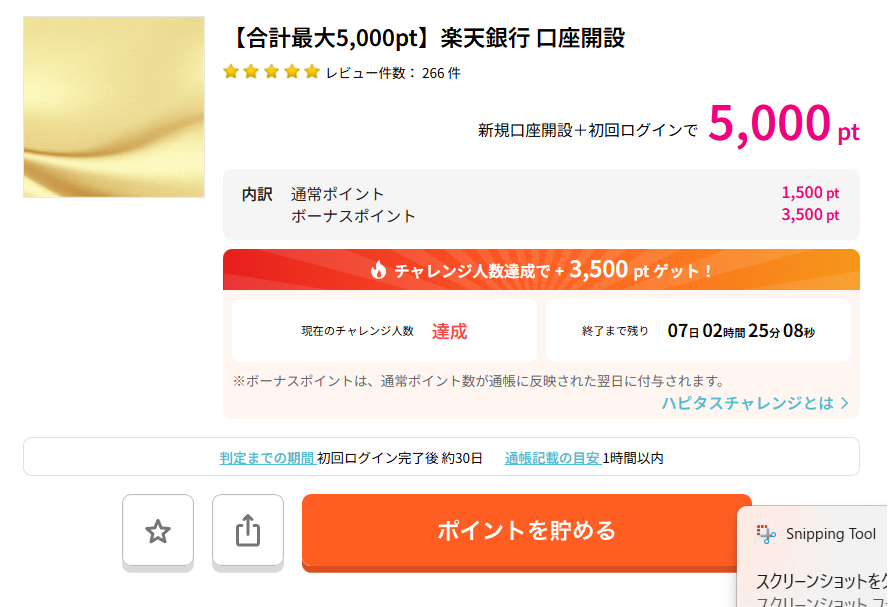Click the chevron after ハピタスチャレンジとは
Screen dimensions: 888x607
coord(845,403)
